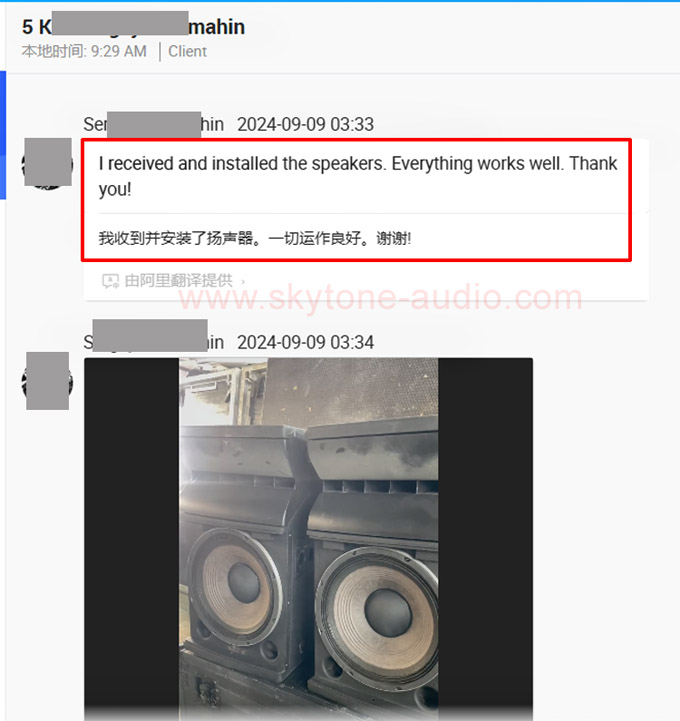This screenshot has width=680, height=721.
Task: Click the contact name in the chat header
Action: click(133, 26)
